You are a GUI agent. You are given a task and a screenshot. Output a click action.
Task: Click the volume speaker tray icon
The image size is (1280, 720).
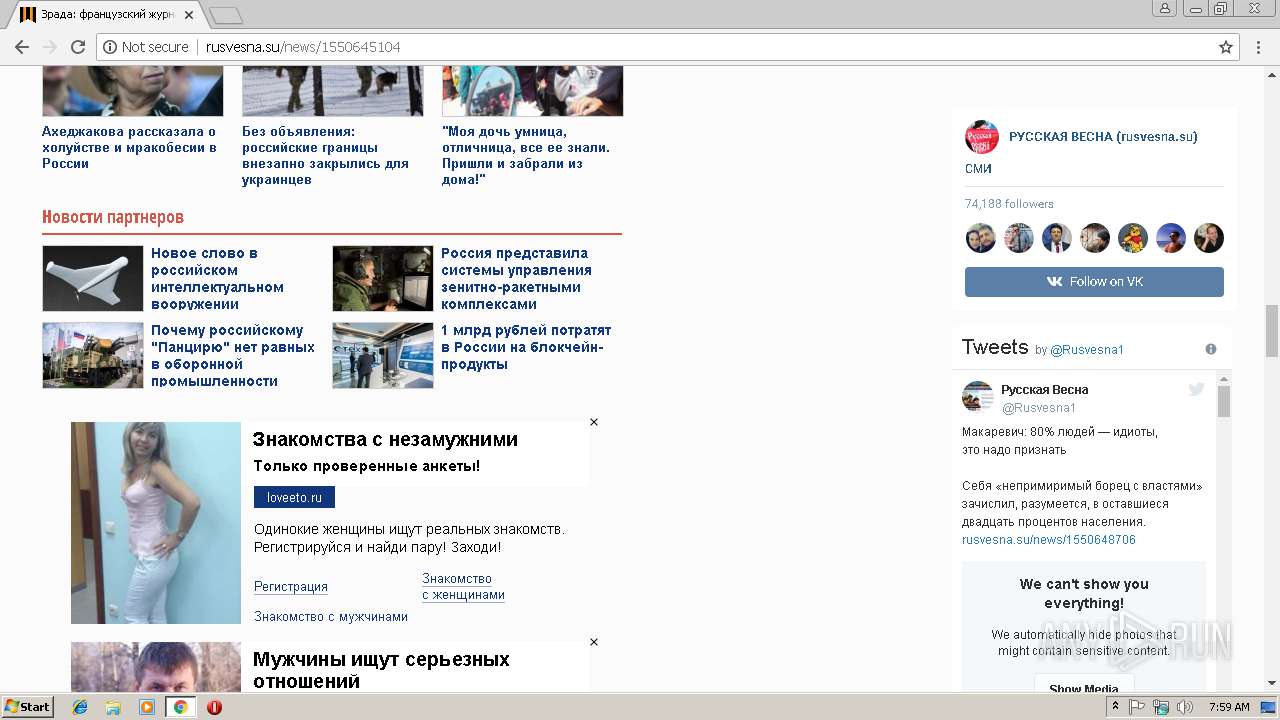tap(1185, 707)
